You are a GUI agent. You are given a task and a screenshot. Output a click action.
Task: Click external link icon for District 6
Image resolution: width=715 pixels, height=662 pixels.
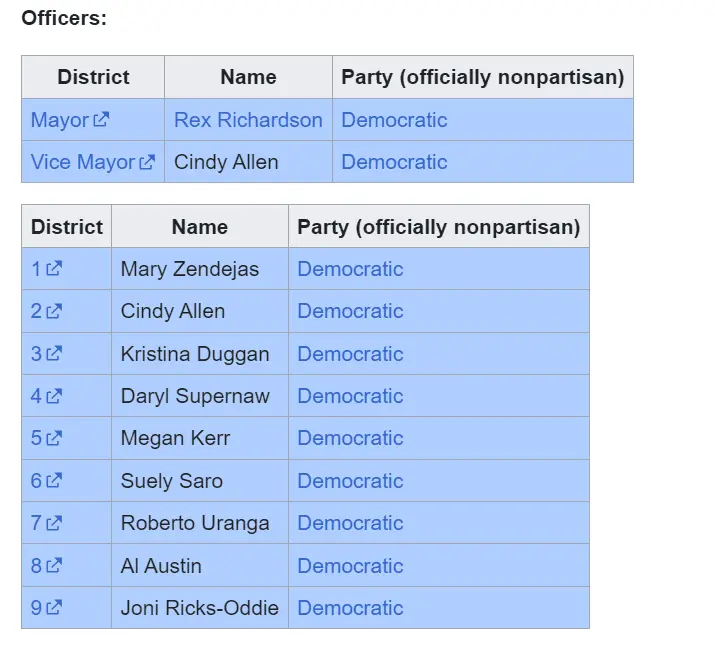coord(54,481)
